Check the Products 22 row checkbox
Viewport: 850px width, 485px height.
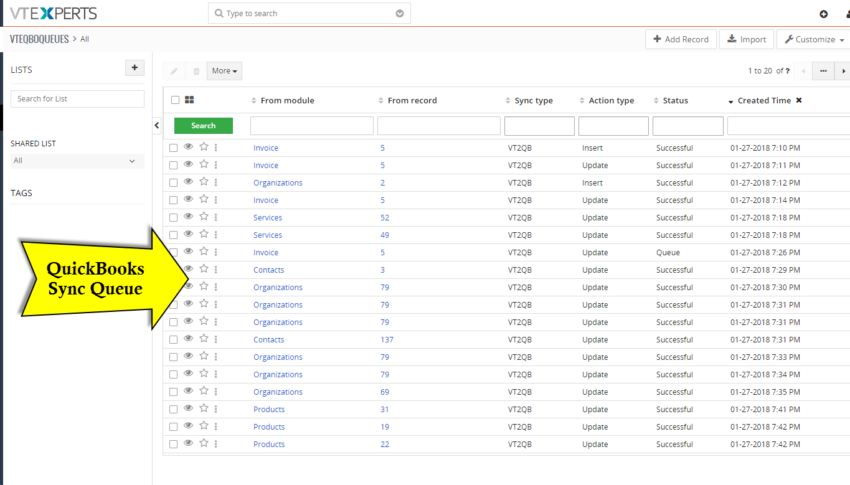tap(173, 444)
